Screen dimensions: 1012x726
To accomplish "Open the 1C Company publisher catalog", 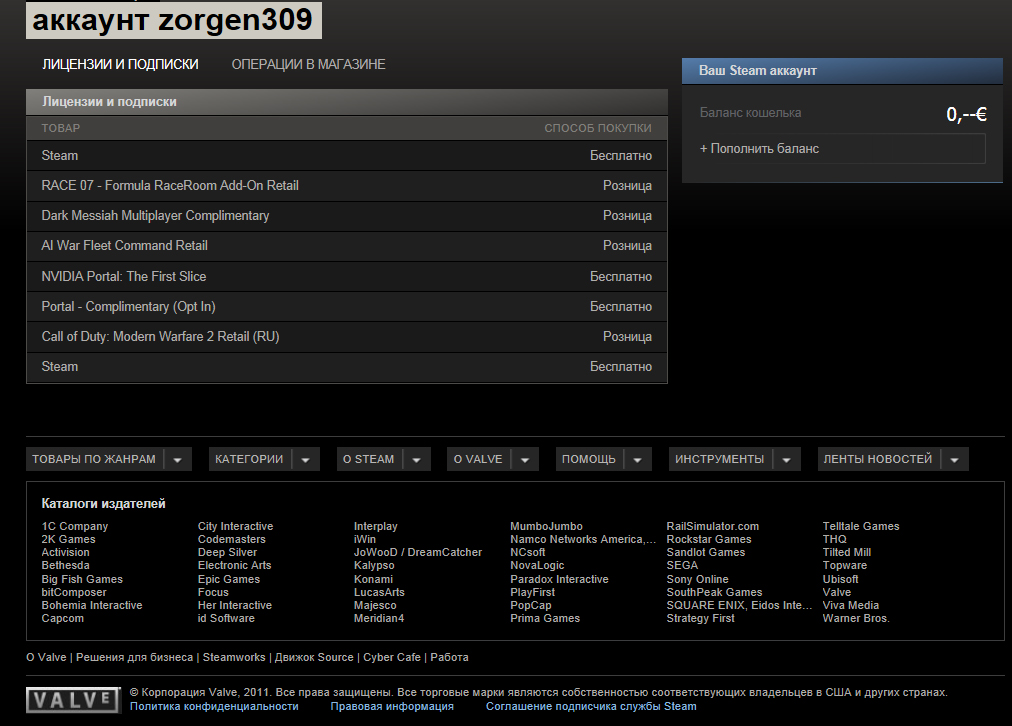I will tap(75, 527).
